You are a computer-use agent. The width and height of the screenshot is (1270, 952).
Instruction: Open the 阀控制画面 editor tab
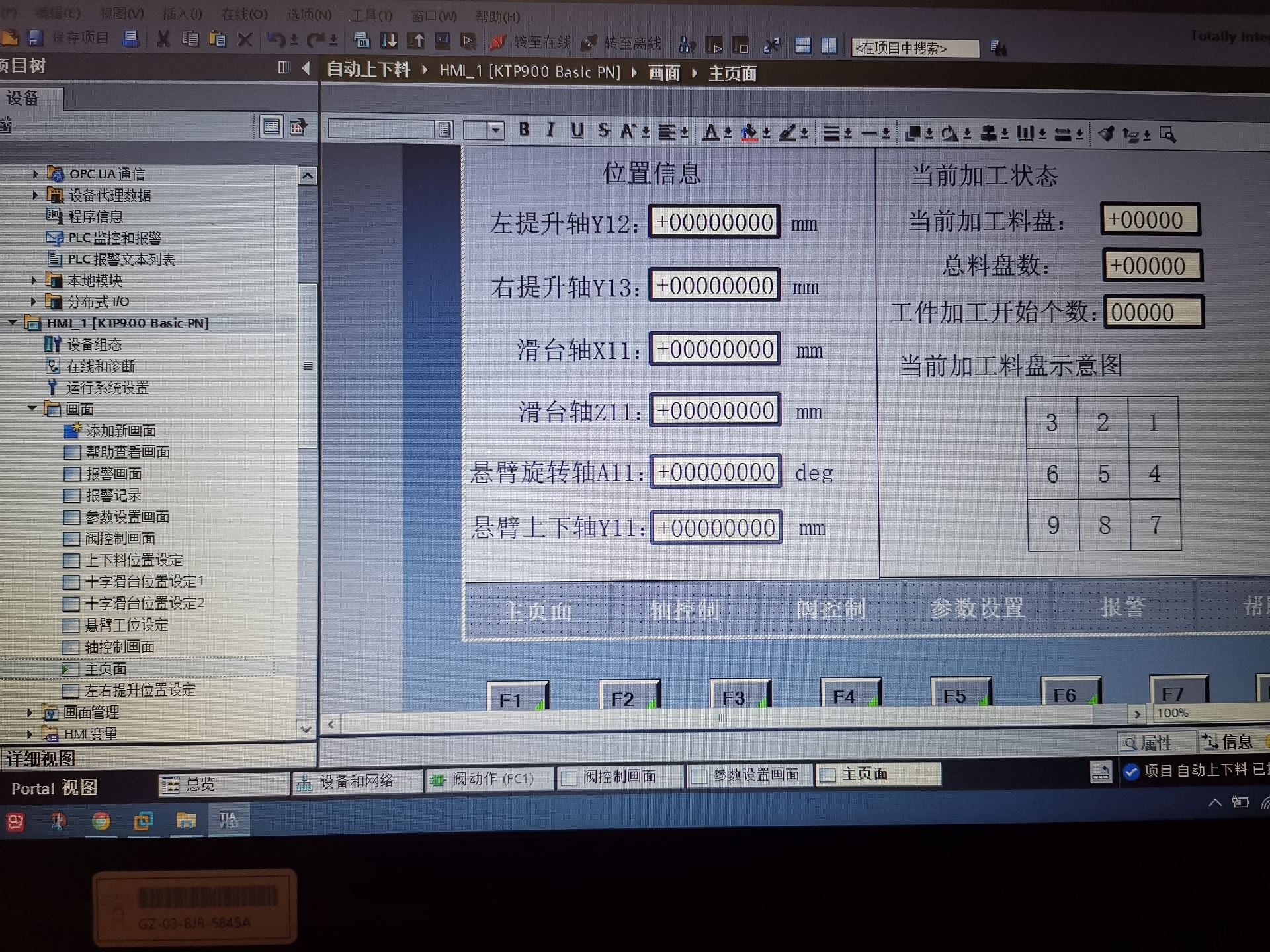pos(618,776)
